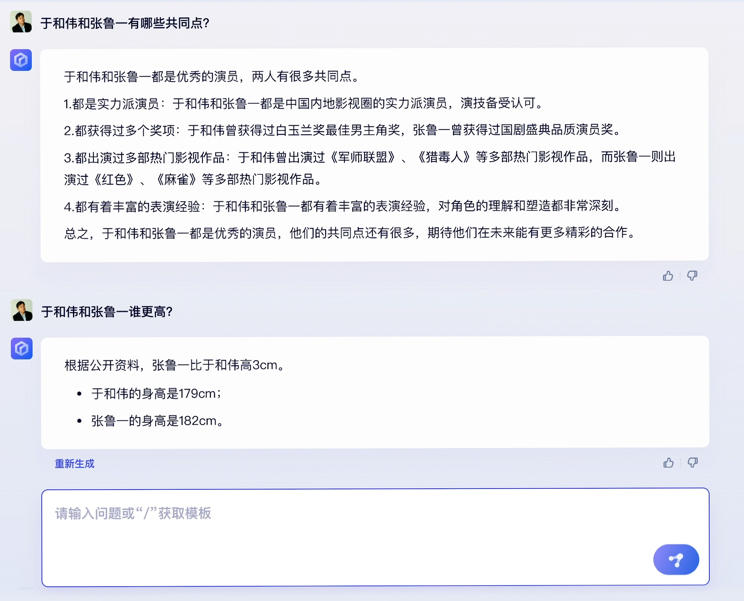Click intro line 于和伟和张鲁一都是优秀的演员
Screen dimensions: 744x601
point(213,76)
